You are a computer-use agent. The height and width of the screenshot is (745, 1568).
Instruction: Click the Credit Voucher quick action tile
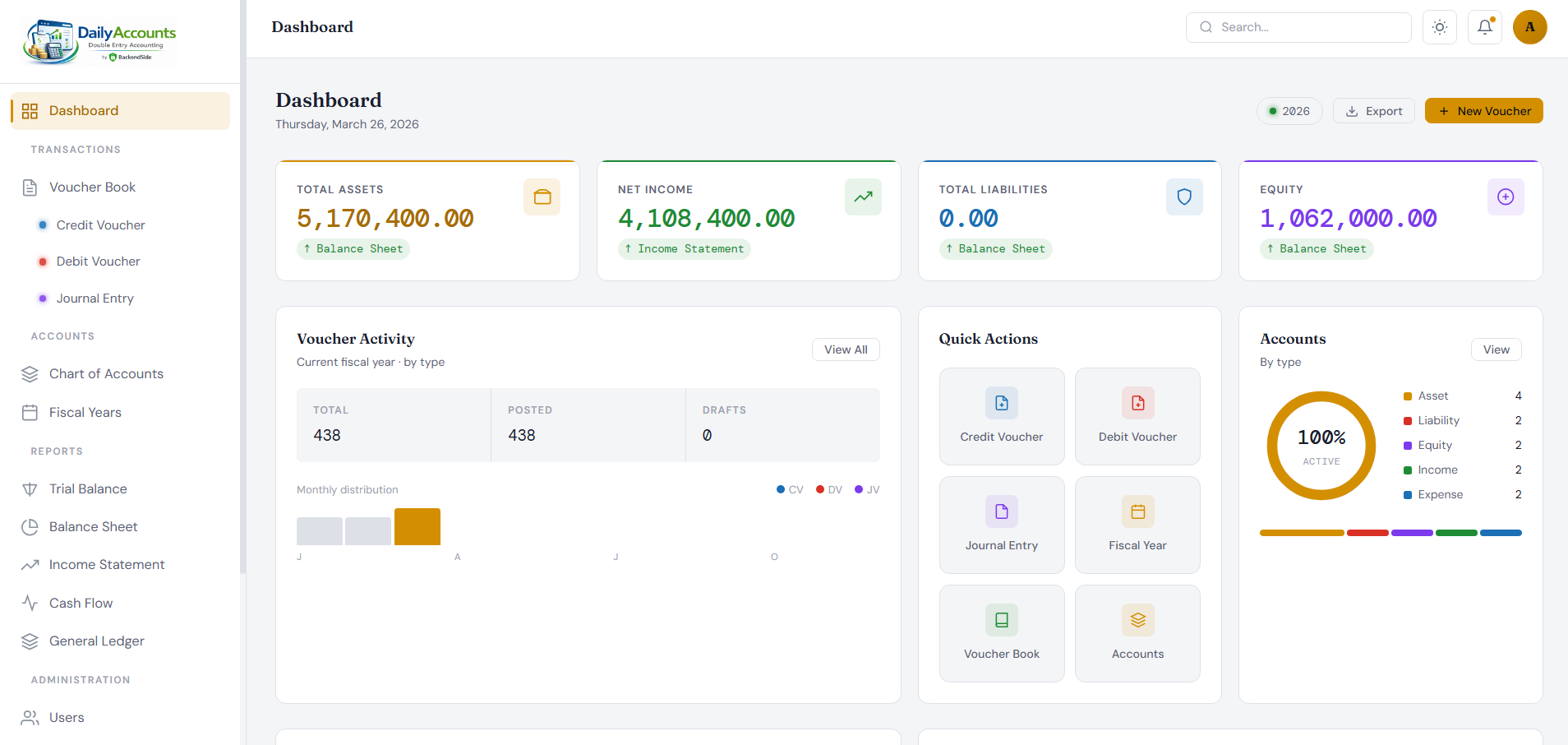pyautogui.click(x=1001, y=416)
